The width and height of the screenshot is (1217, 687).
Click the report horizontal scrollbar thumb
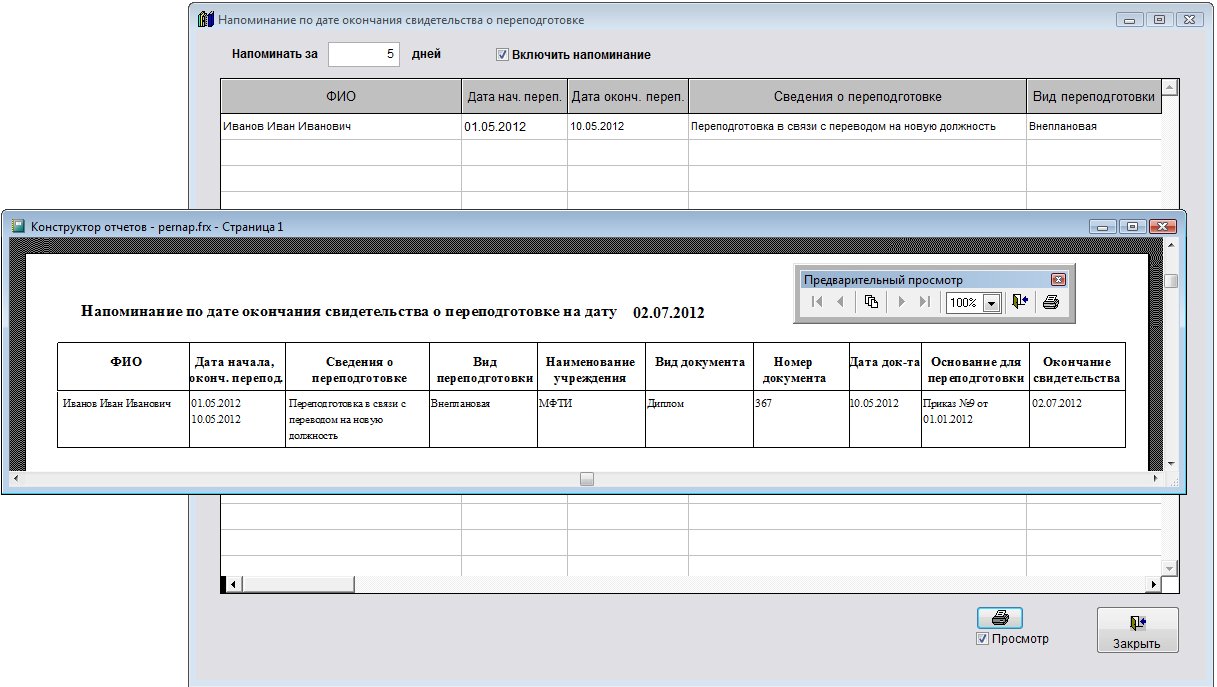click(x=587, y=479)
